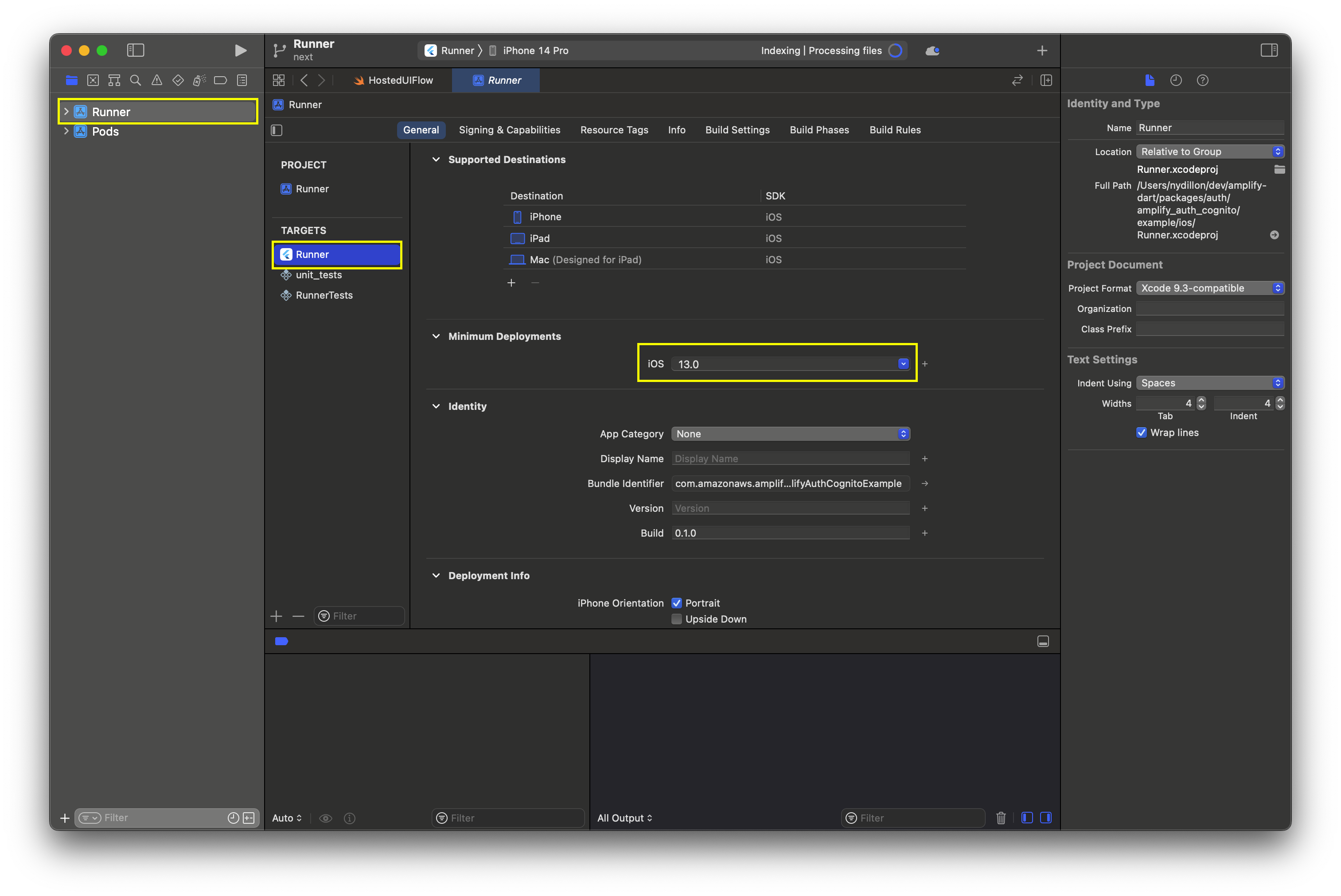Increase the Tab width stepper
Viewport: 1341px width, 896px height.
pyautogui.click(x=1201, y=400)
